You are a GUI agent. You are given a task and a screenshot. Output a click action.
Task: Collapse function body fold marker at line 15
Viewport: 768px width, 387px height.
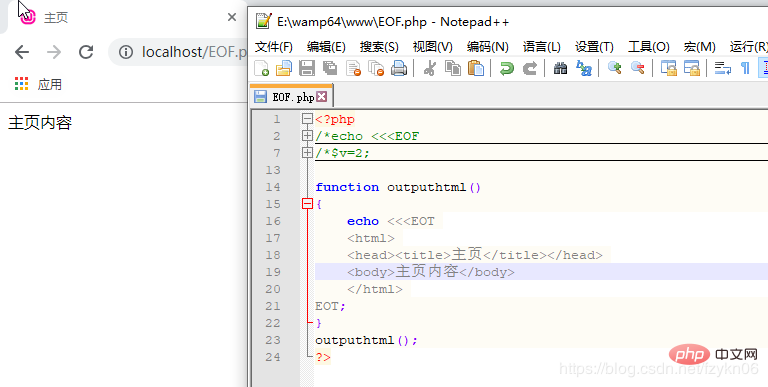click(x=307, y=204)
